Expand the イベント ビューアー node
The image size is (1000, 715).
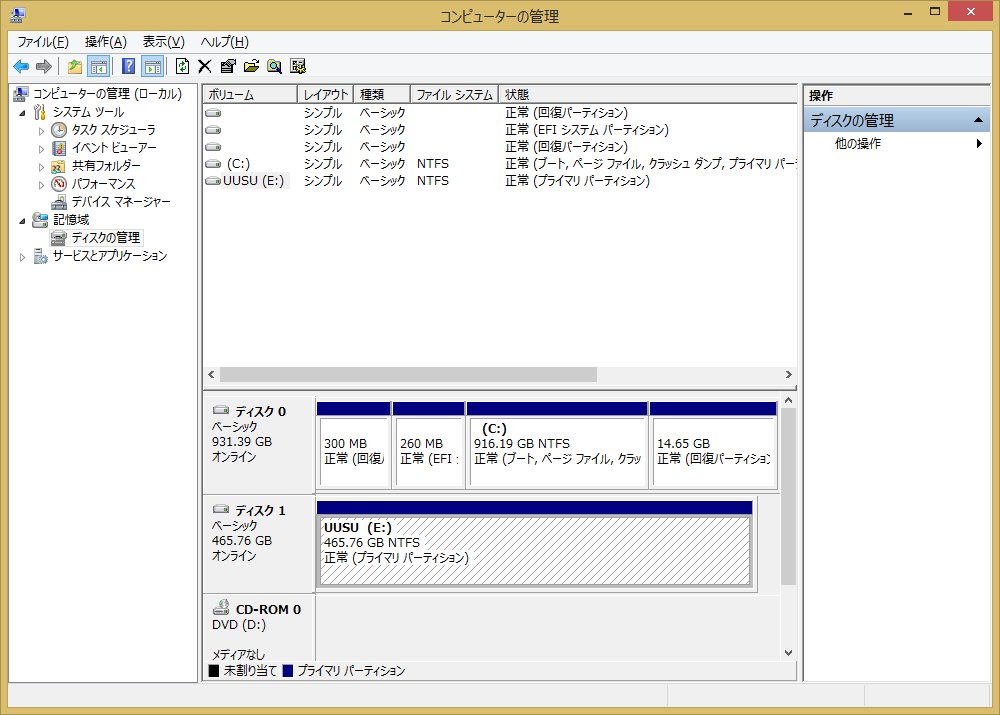click(41, 149)
